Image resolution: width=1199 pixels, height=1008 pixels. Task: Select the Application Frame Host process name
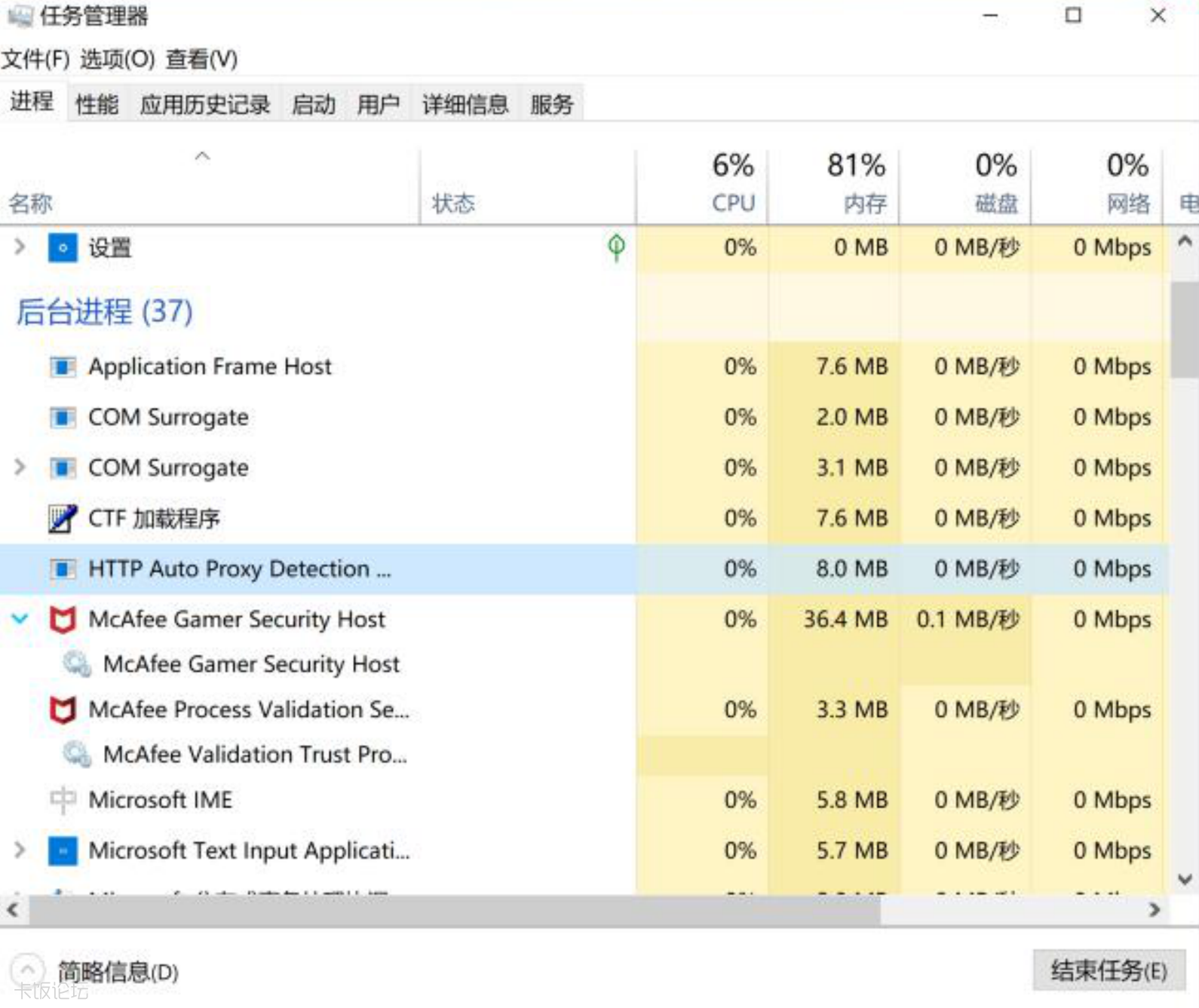click(x=210, y=366)
